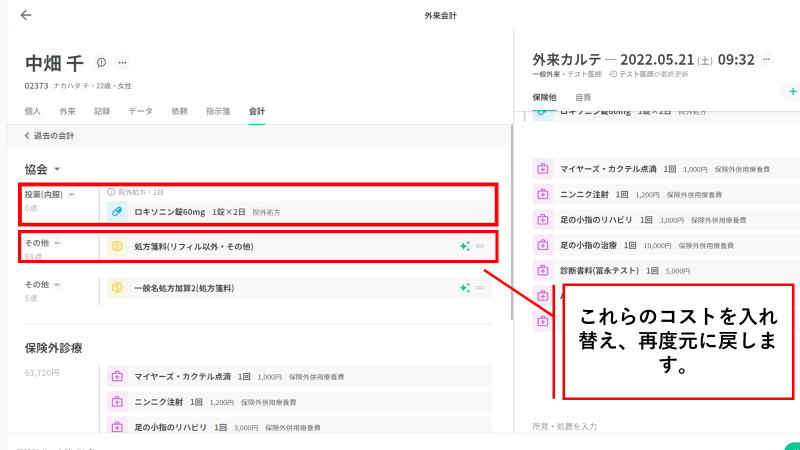
Task: Switch to the 記録 tab
Action: (102, 111)
